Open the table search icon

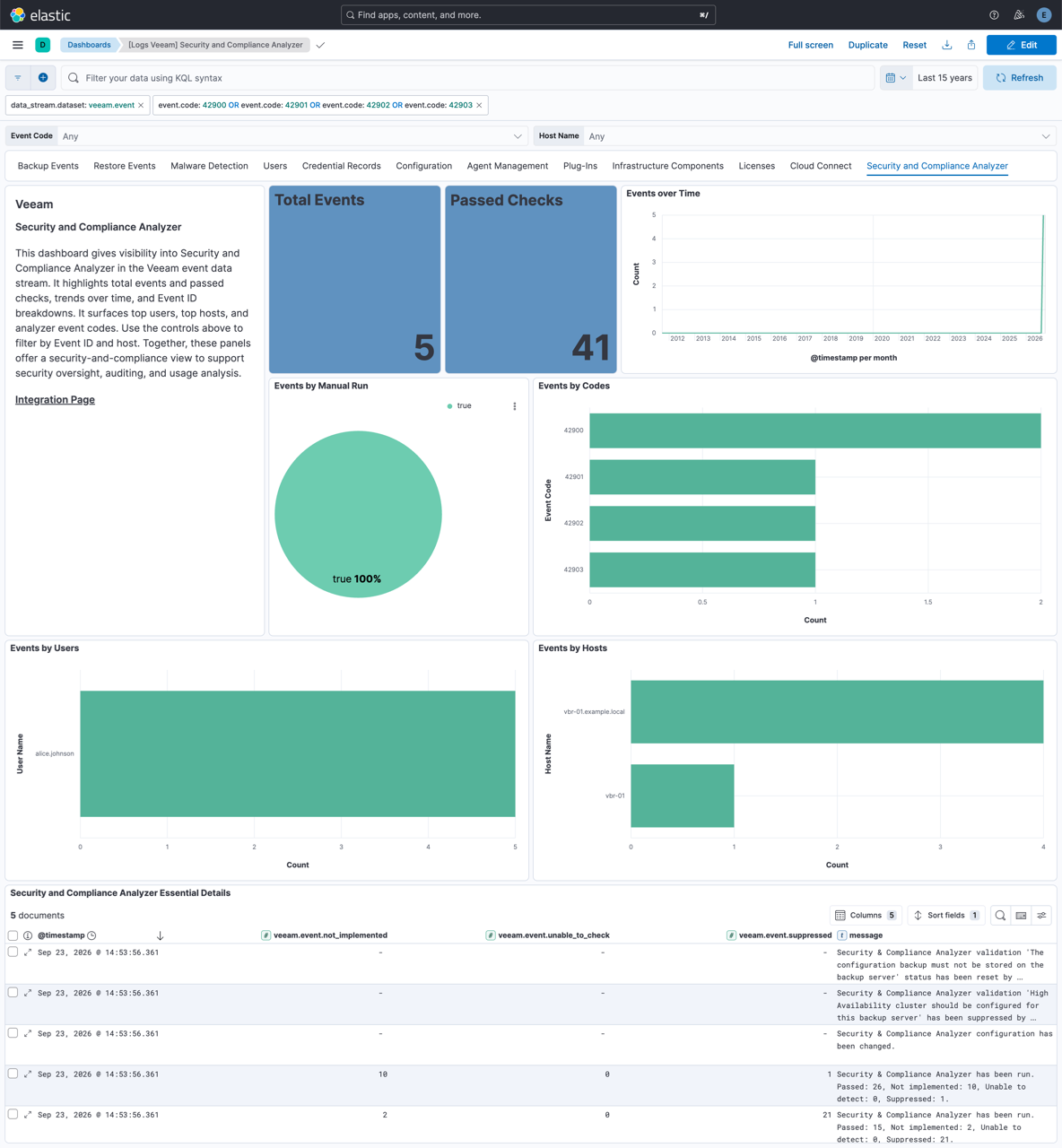tap(1000, 916)
